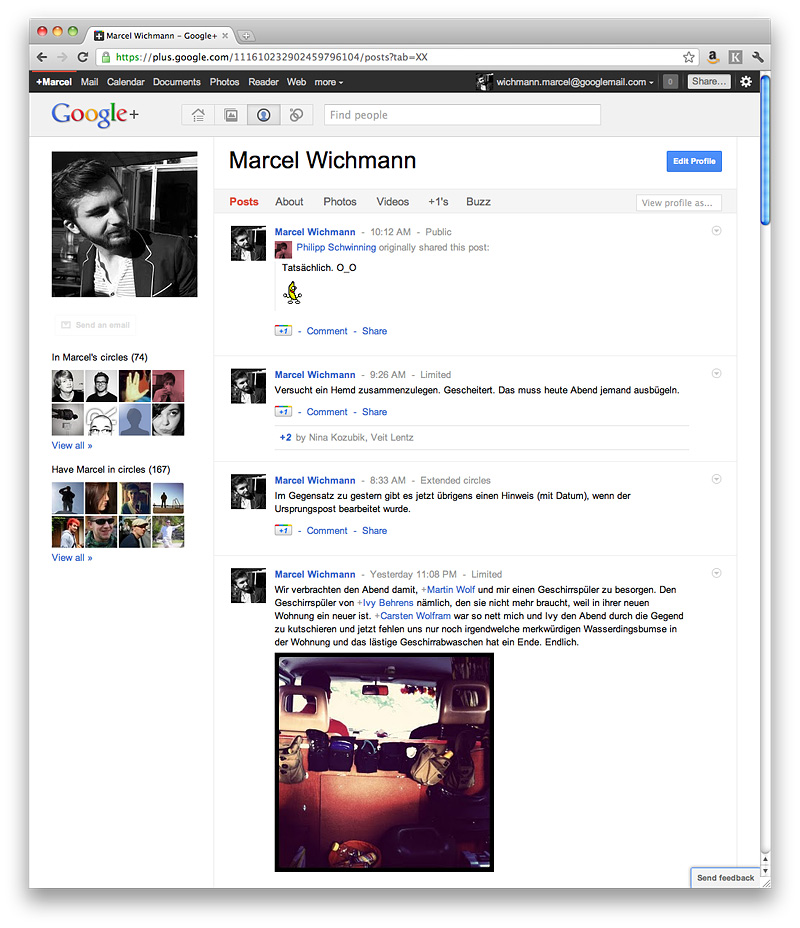
Task: Show the +2 by Nina Kozubik list
Action: click(346, 437)
